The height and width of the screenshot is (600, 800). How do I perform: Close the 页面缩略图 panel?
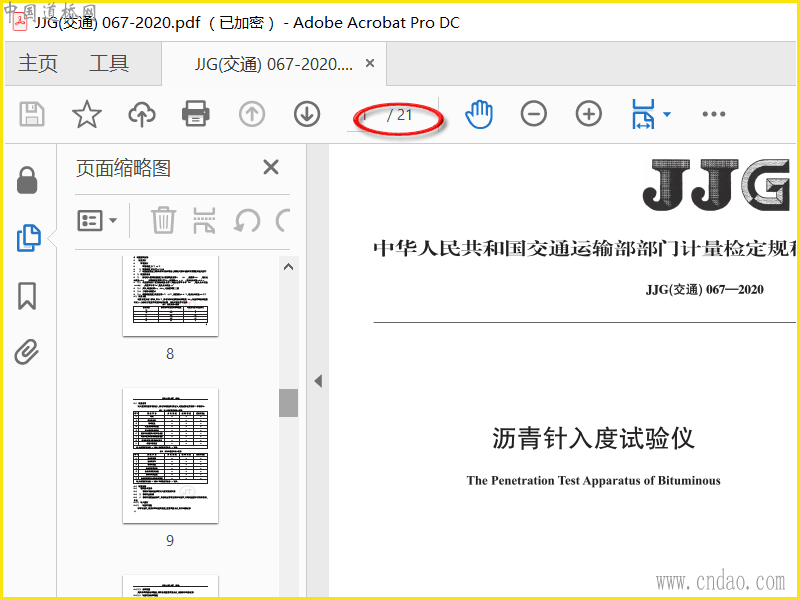point(271,167)
